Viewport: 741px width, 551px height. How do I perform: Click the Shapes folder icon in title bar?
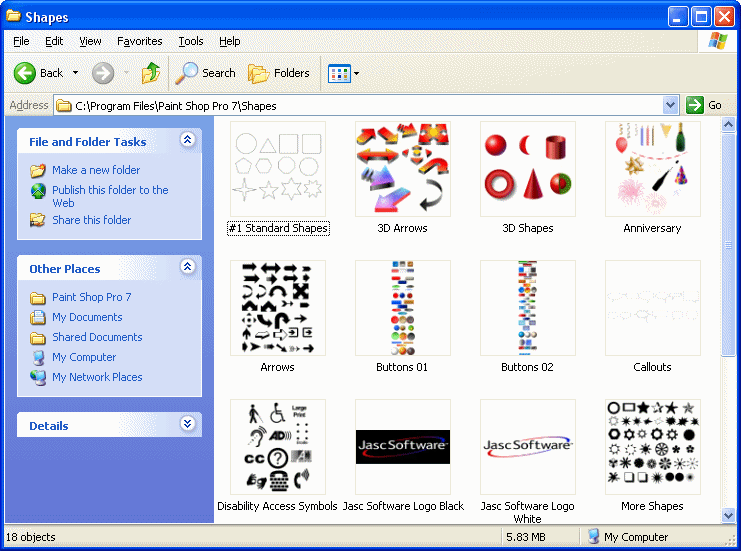13,17
